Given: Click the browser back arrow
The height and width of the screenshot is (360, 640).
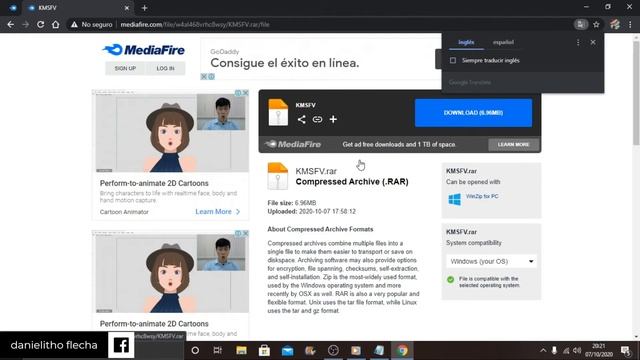Looking at the screenshot, I should click(x=11, y=24).
